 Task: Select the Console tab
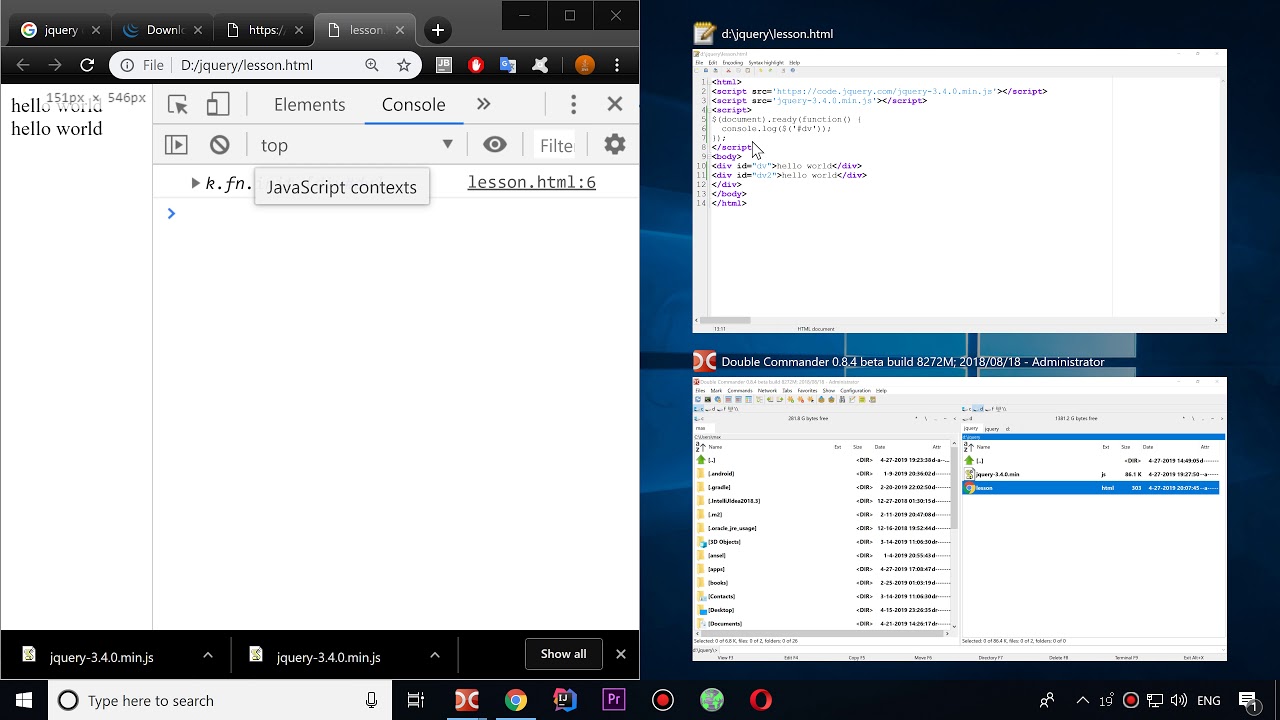(x=413, y=104)
